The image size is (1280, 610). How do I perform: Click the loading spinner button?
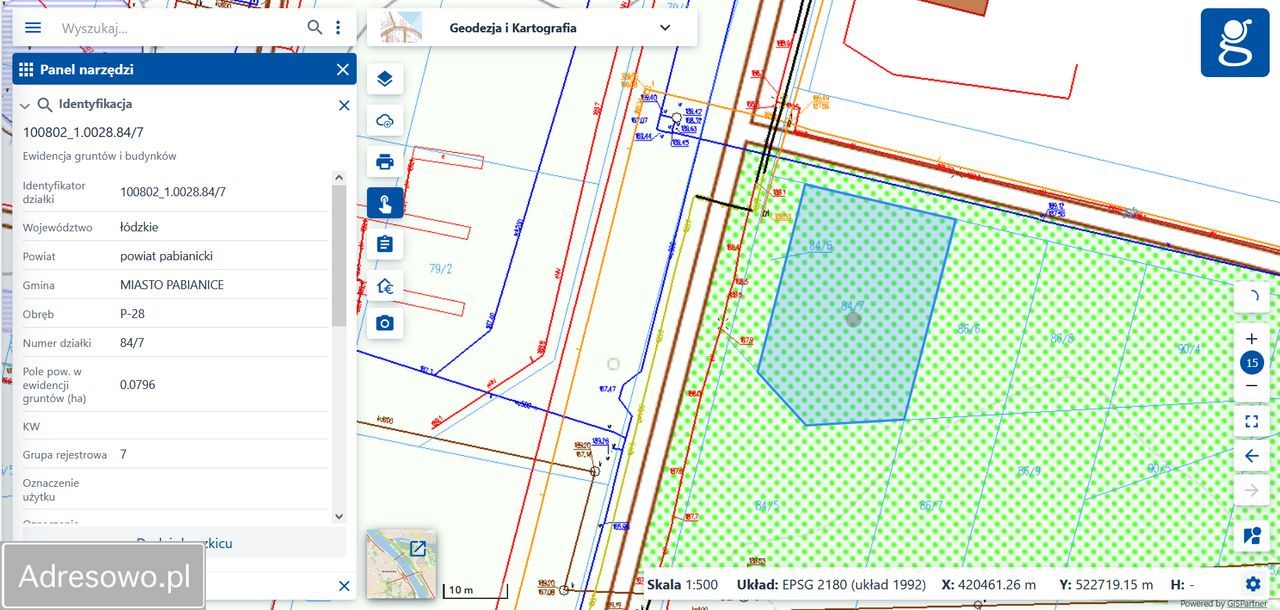click(x=1251, y=297)
